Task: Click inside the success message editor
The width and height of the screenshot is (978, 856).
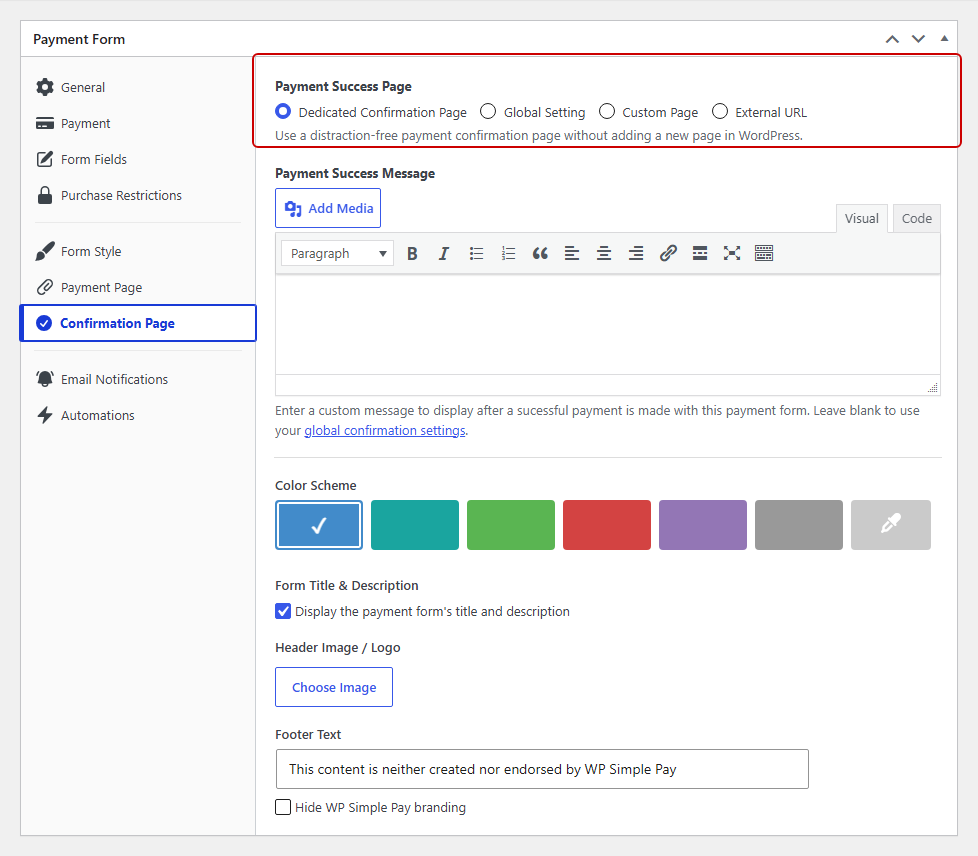Action: 608,324
